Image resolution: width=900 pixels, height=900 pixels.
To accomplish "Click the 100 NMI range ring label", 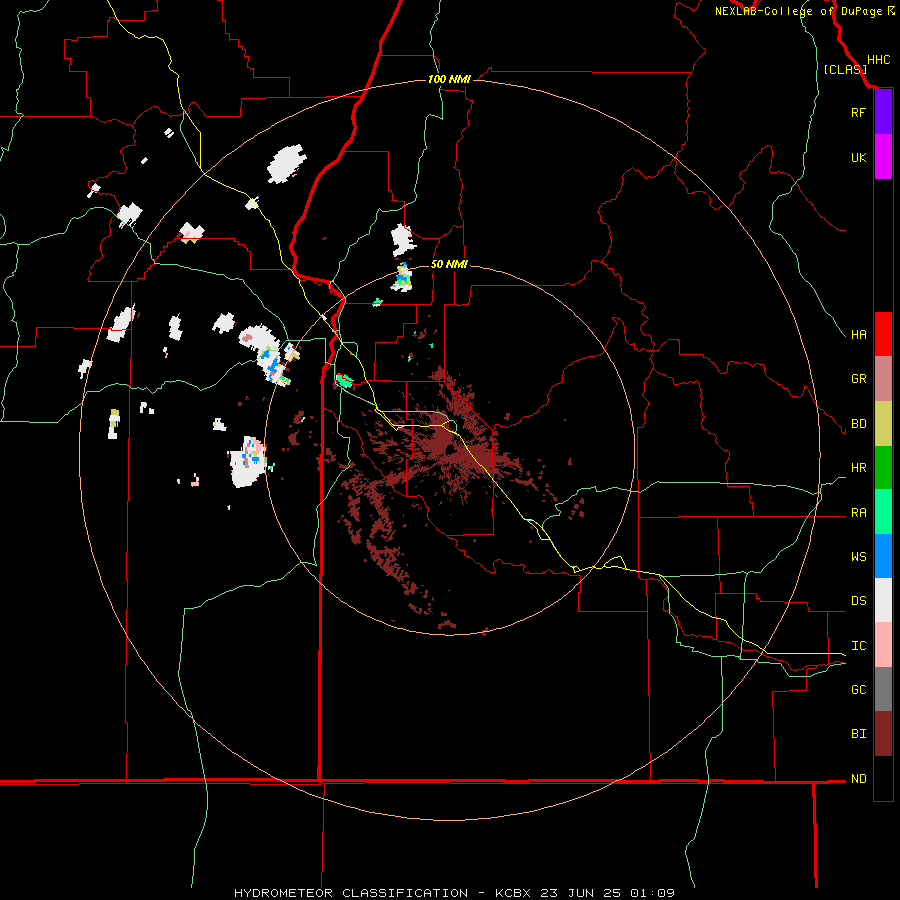I will pyautogui.click(x=449, y=79).
